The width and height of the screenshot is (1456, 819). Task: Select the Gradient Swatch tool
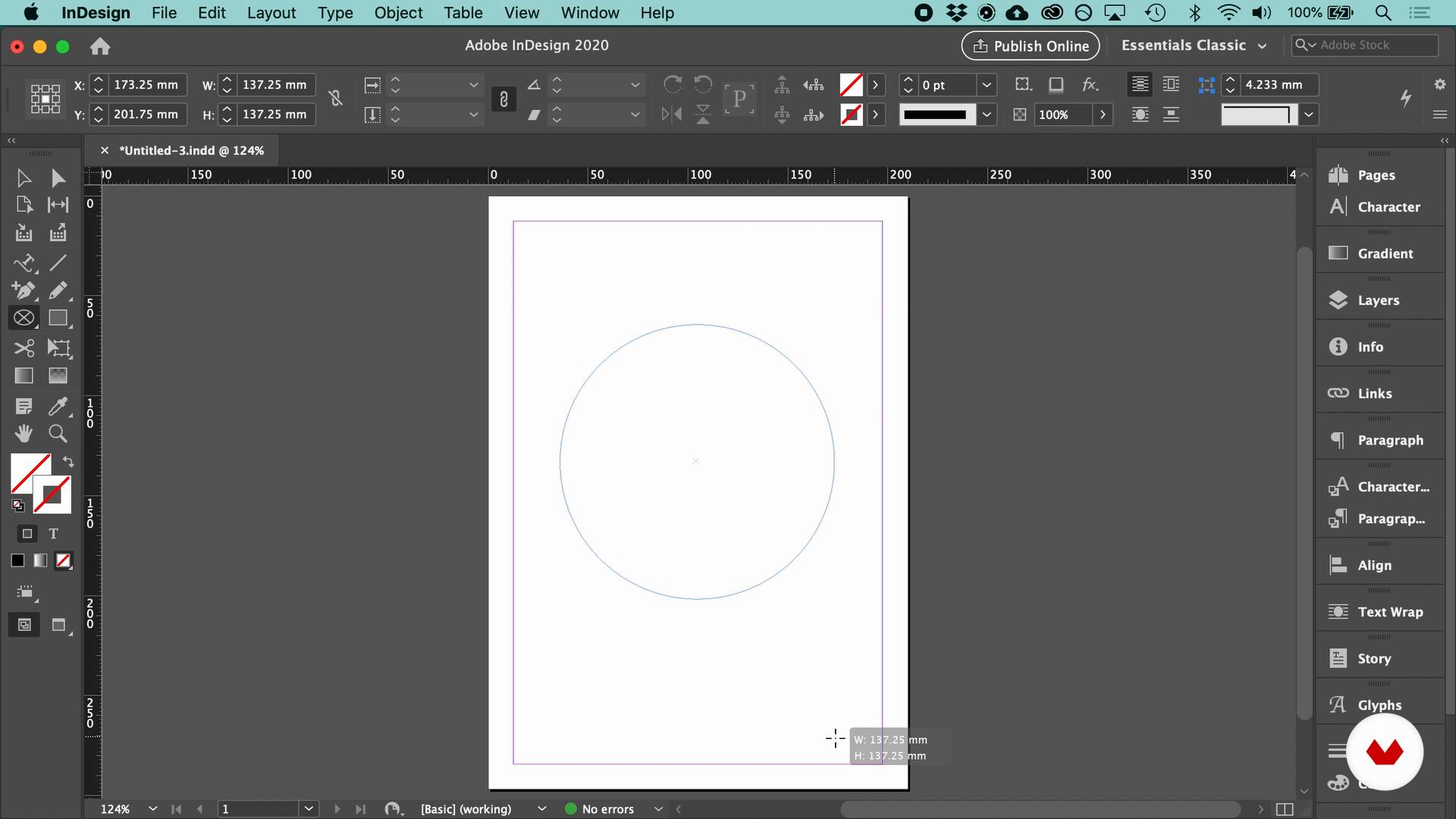click(24, 375)
